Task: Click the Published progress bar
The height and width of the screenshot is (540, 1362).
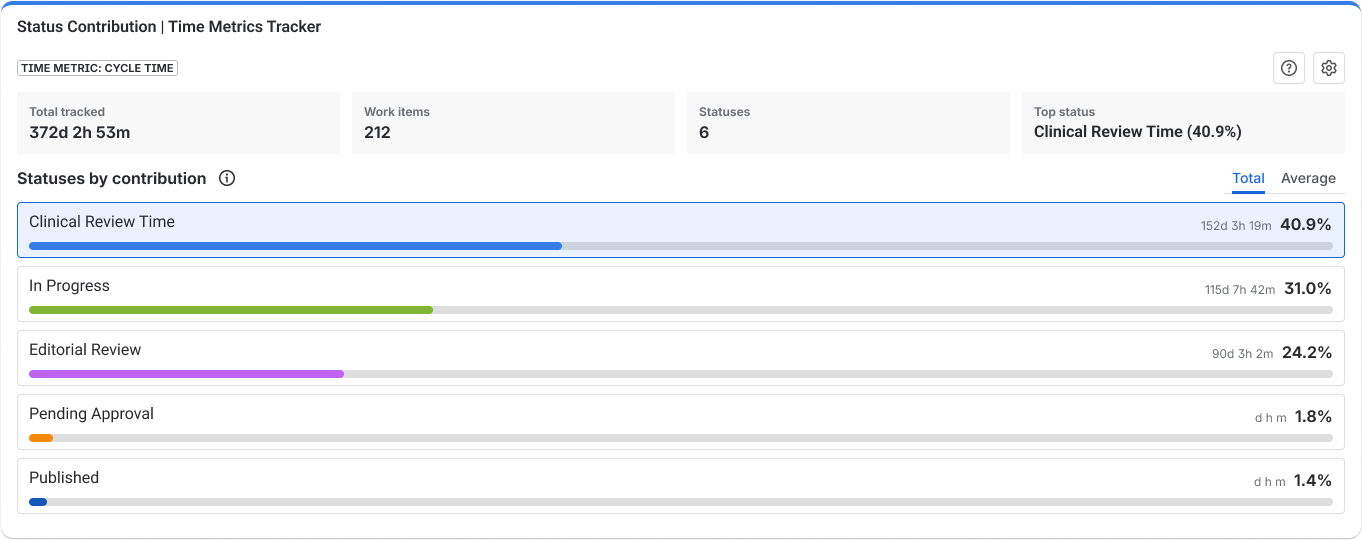Action: coord(38,502)
